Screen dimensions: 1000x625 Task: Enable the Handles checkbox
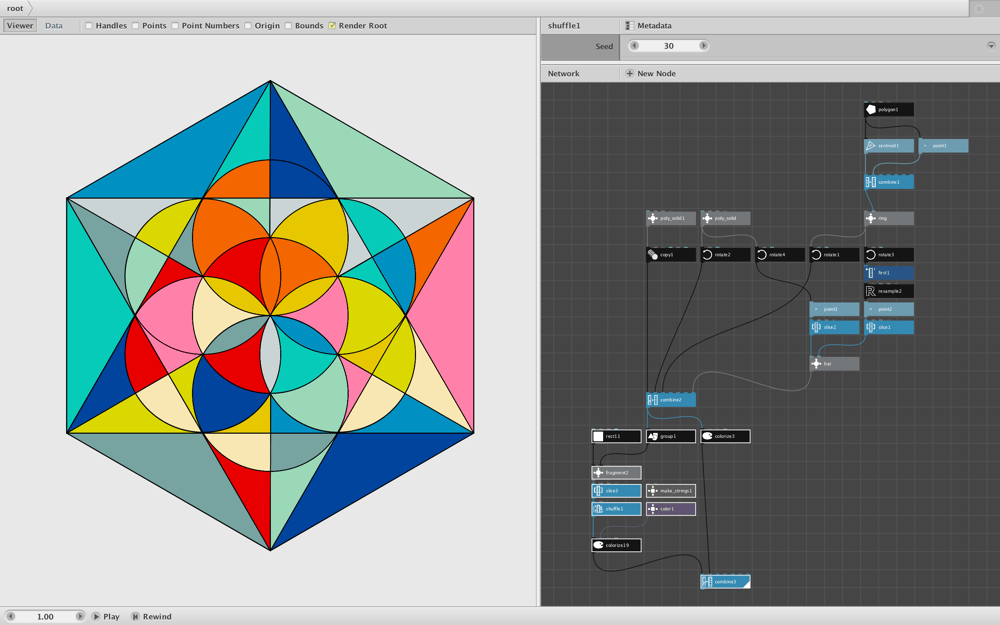[89, 26]
